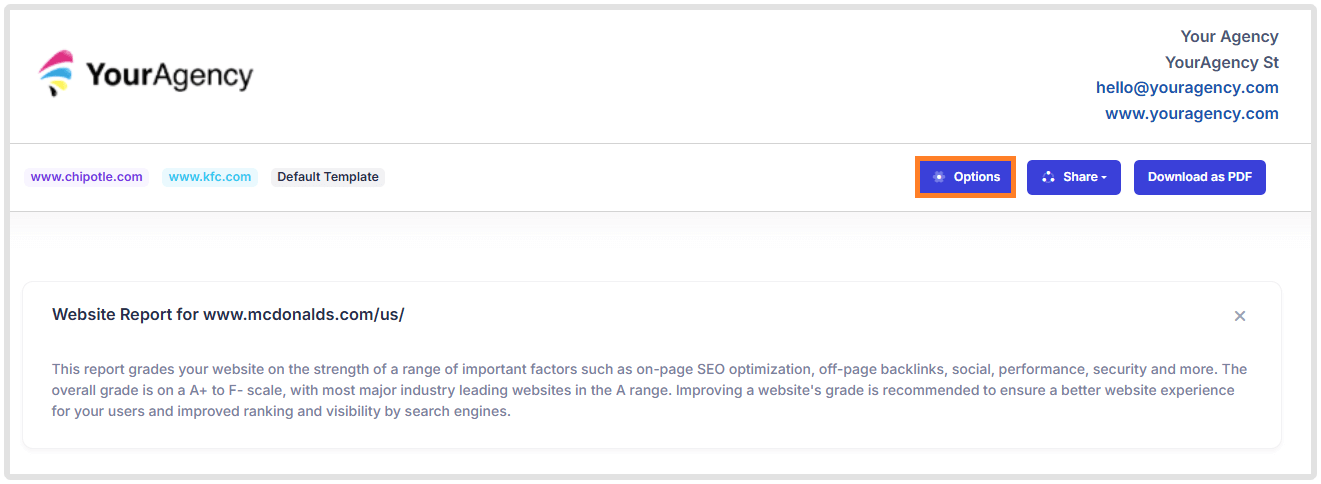Download the report as PDF

tap(1199, 177)
